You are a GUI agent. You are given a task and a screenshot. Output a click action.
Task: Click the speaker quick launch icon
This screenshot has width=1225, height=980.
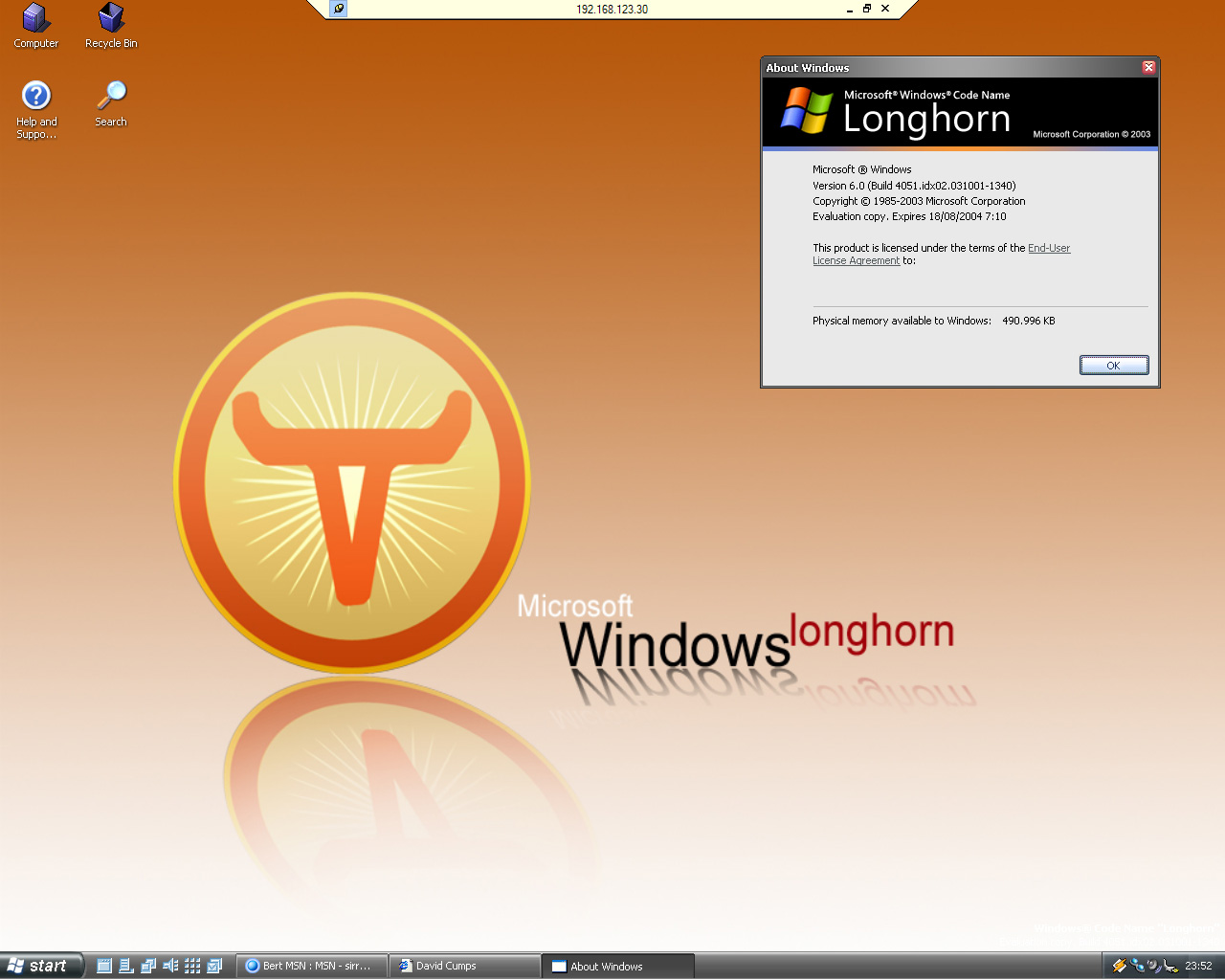point(170,966)
